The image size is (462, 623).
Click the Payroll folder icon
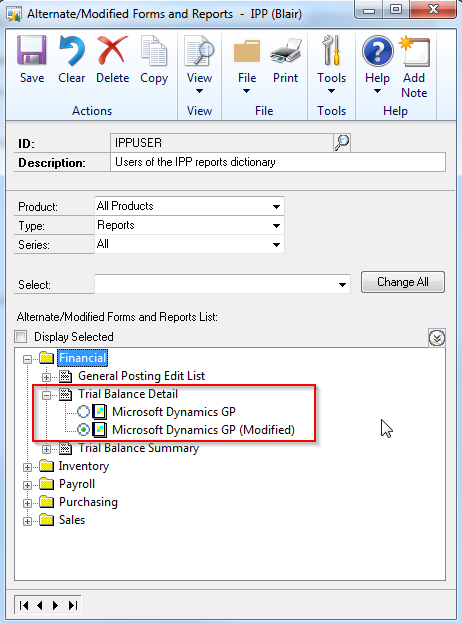46,484
